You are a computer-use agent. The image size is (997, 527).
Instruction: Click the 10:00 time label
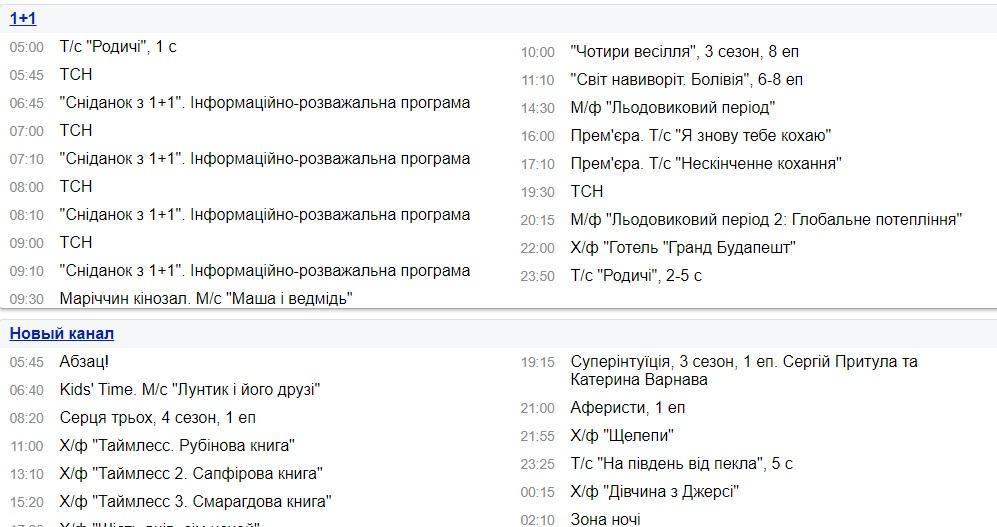[538, 52]
